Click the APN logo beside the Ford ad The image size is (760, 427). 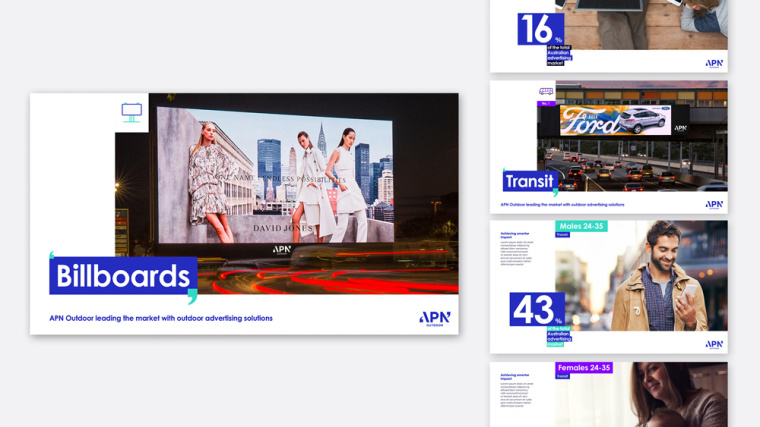click(680, 128)
